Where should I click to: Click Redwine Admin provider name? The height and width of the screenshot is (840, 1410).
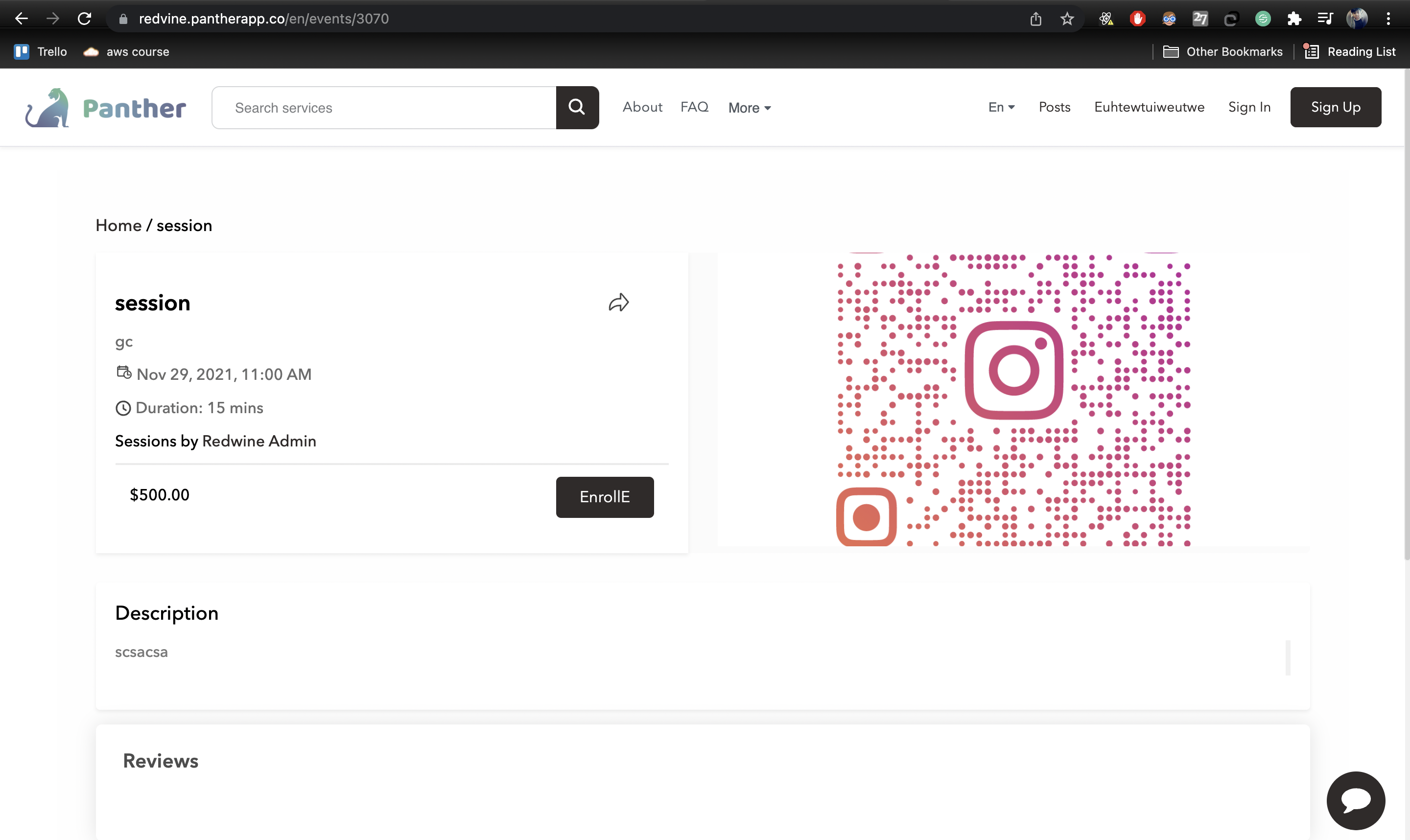coord(259,441)
